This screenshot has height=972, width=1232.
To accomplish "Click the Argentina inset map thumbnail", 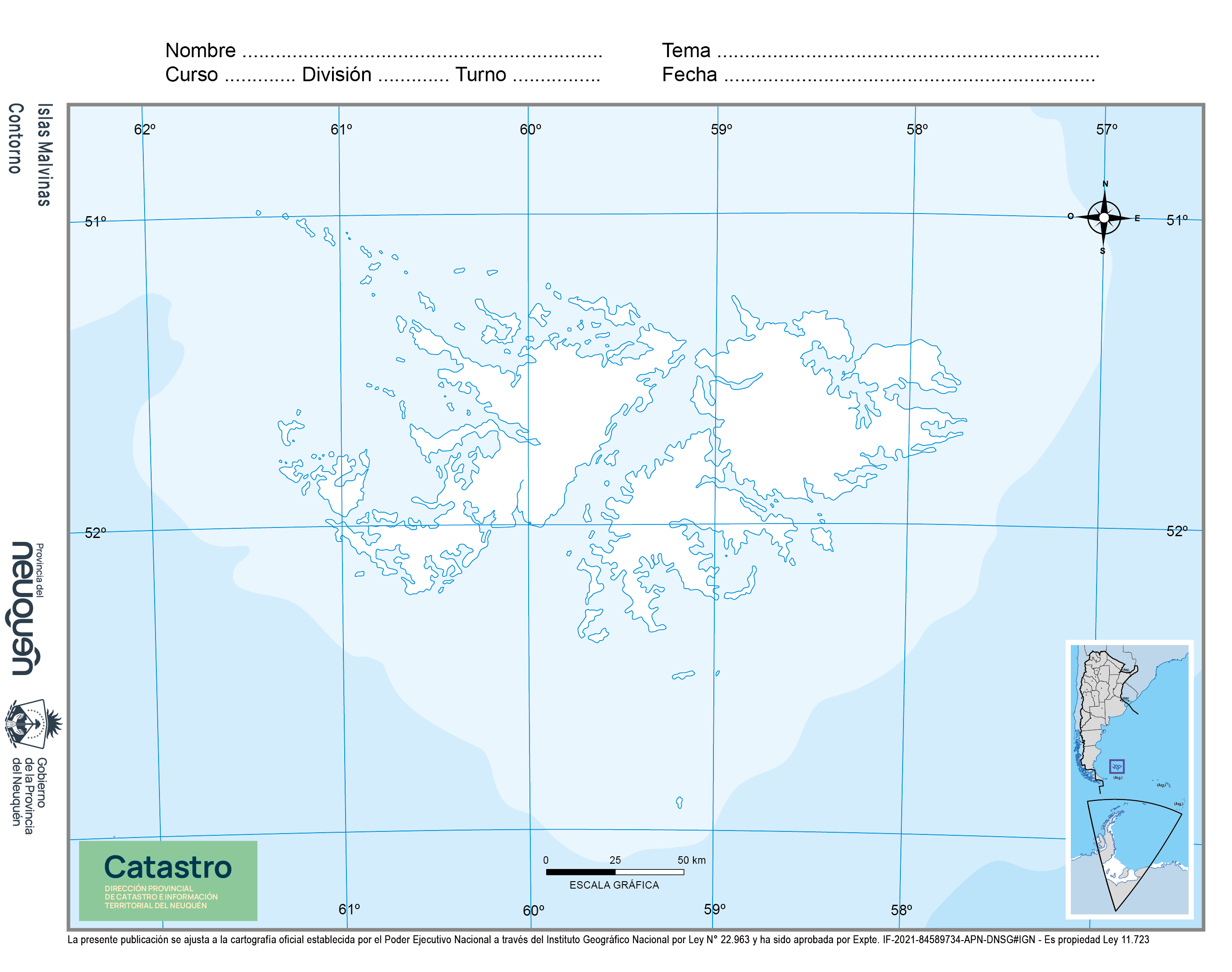I will coord(1129,779).
